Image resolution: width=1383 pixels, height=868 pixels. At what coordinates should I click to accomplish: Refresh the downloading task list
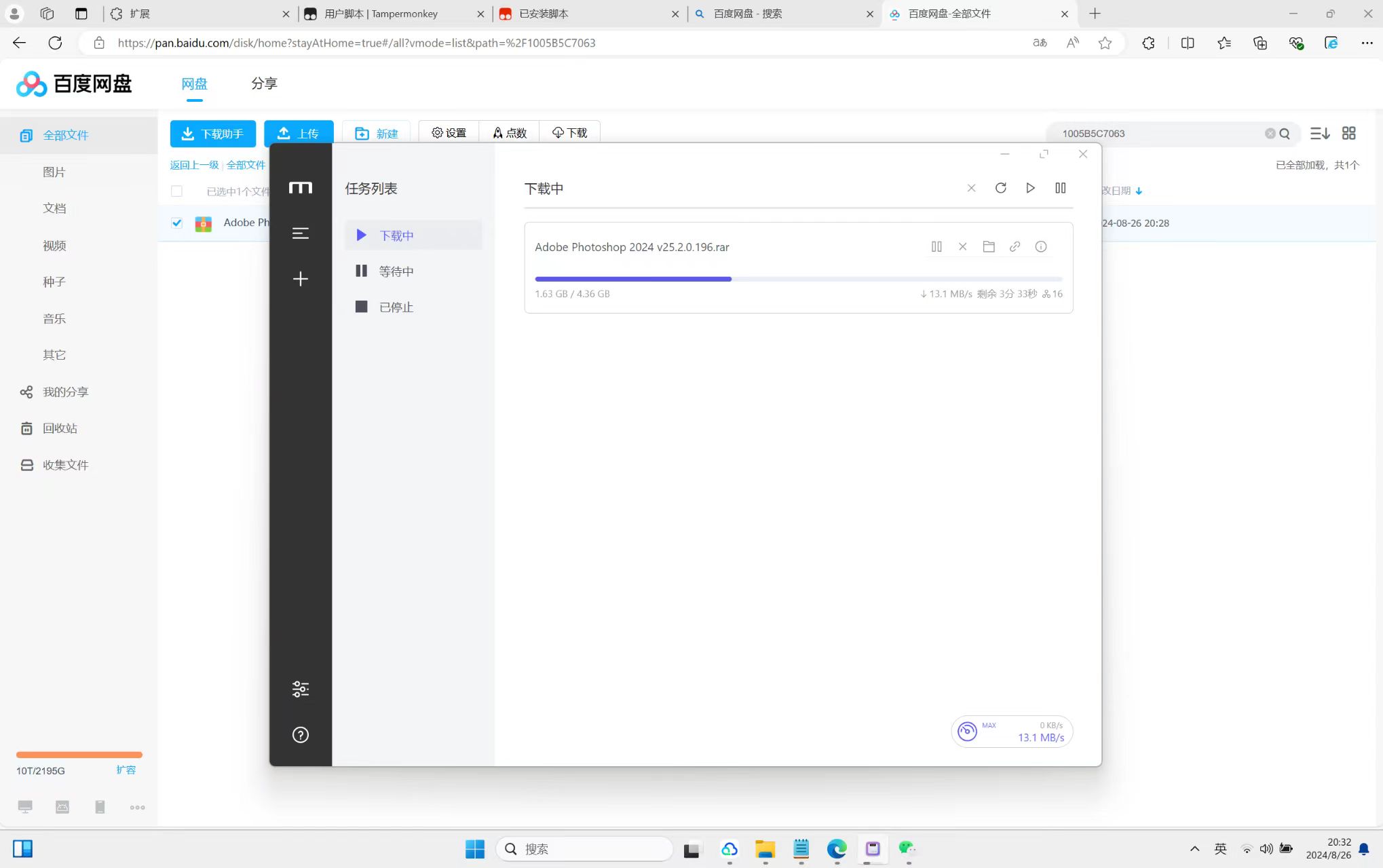click(1000, 188)
